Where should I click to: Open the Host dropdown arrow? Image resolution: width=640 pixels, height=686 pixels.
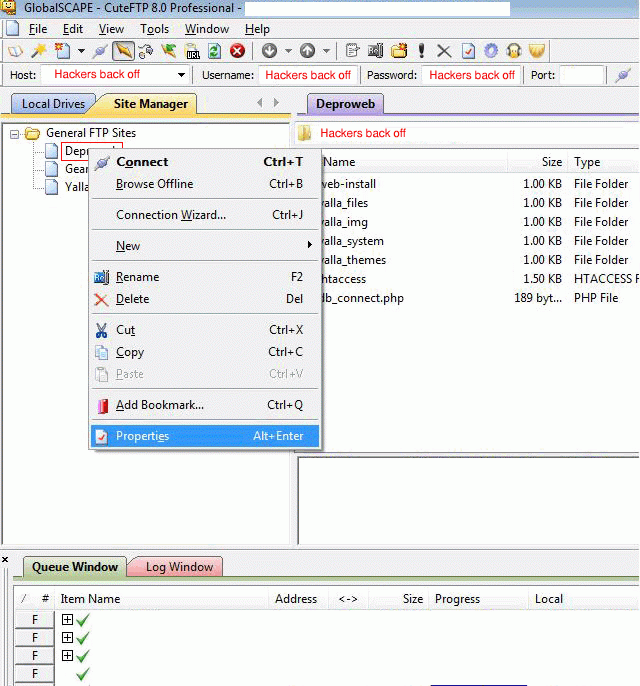point(181,75)
